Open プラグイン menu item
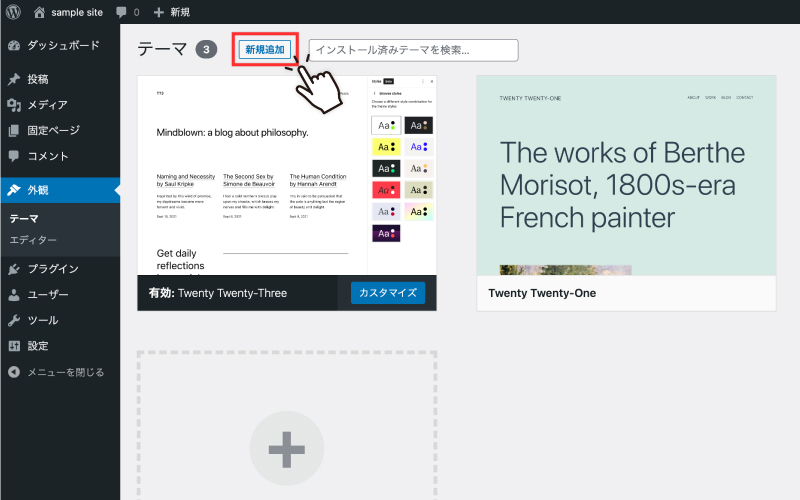This screenshot has height=500, width=800. point(60,269)
